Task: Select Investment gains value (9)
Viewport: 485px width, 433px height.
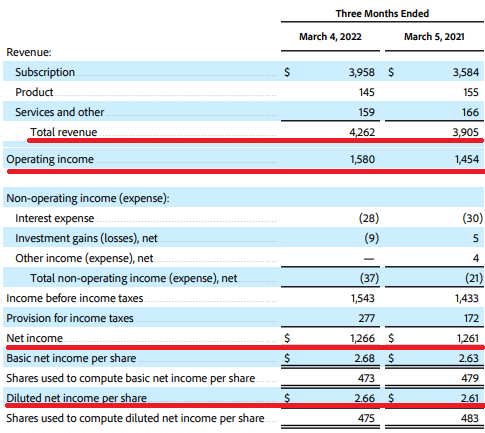Action: coord(372,238)
